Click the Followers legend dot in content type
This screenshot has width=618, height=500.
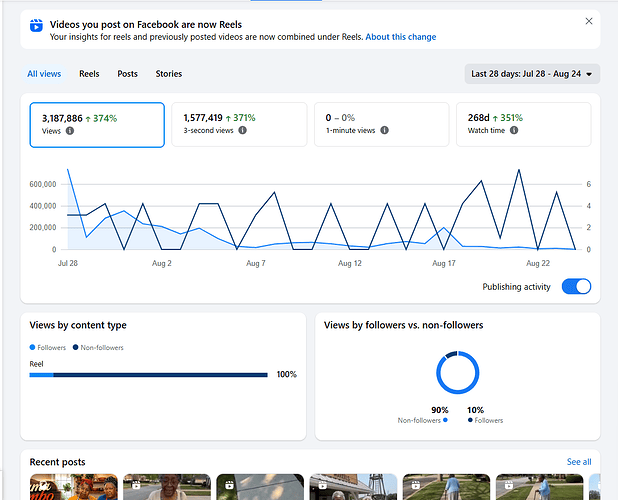pyautogui.click(x=32, y=347)
